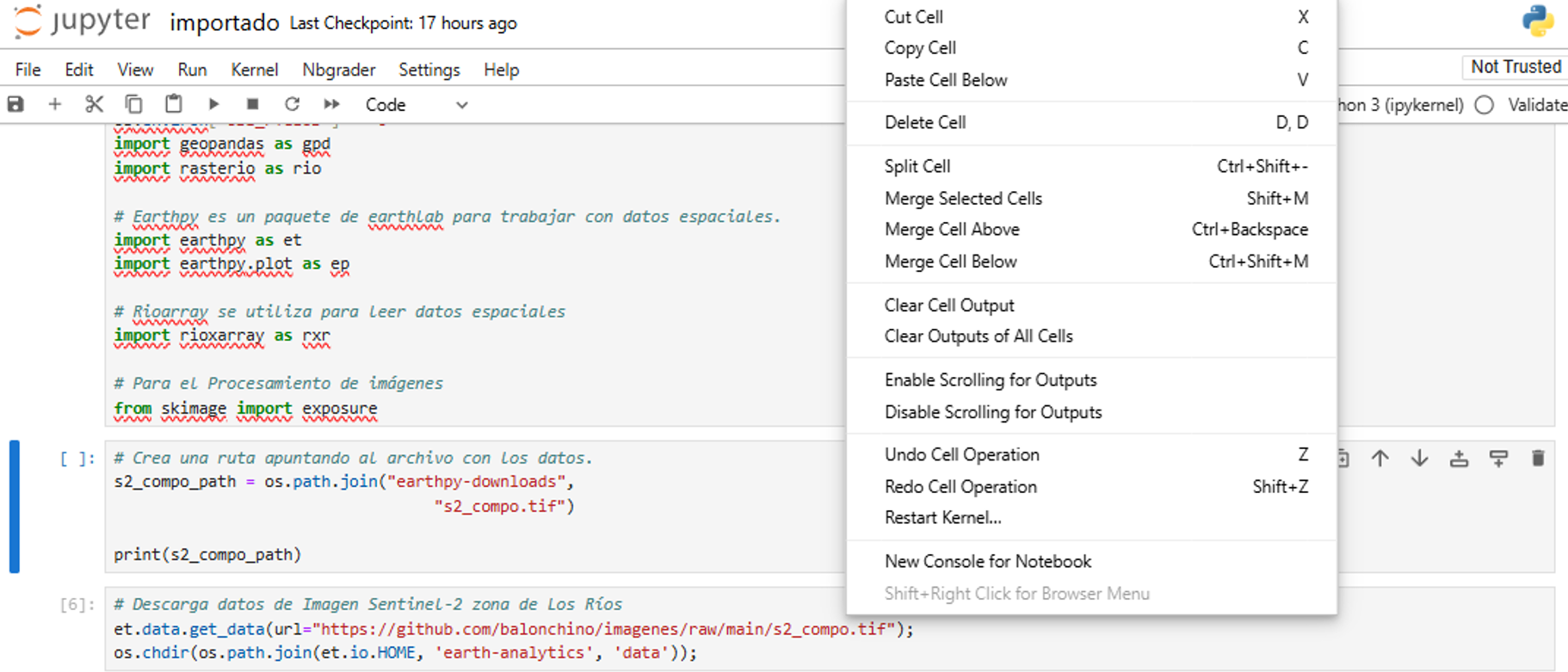
Task: Click the Not Trusted button
Action: click(x=1515, y=67)
